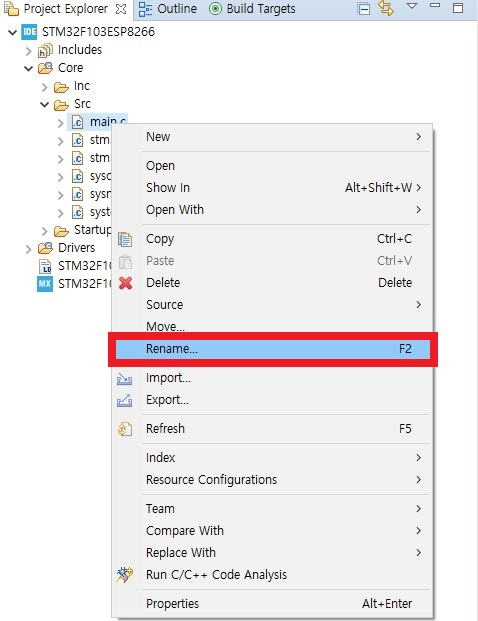Minimize the Project Explorer view
Image resolution: width=478 pixels, height=621 pixels.
[x=435, y=6]
